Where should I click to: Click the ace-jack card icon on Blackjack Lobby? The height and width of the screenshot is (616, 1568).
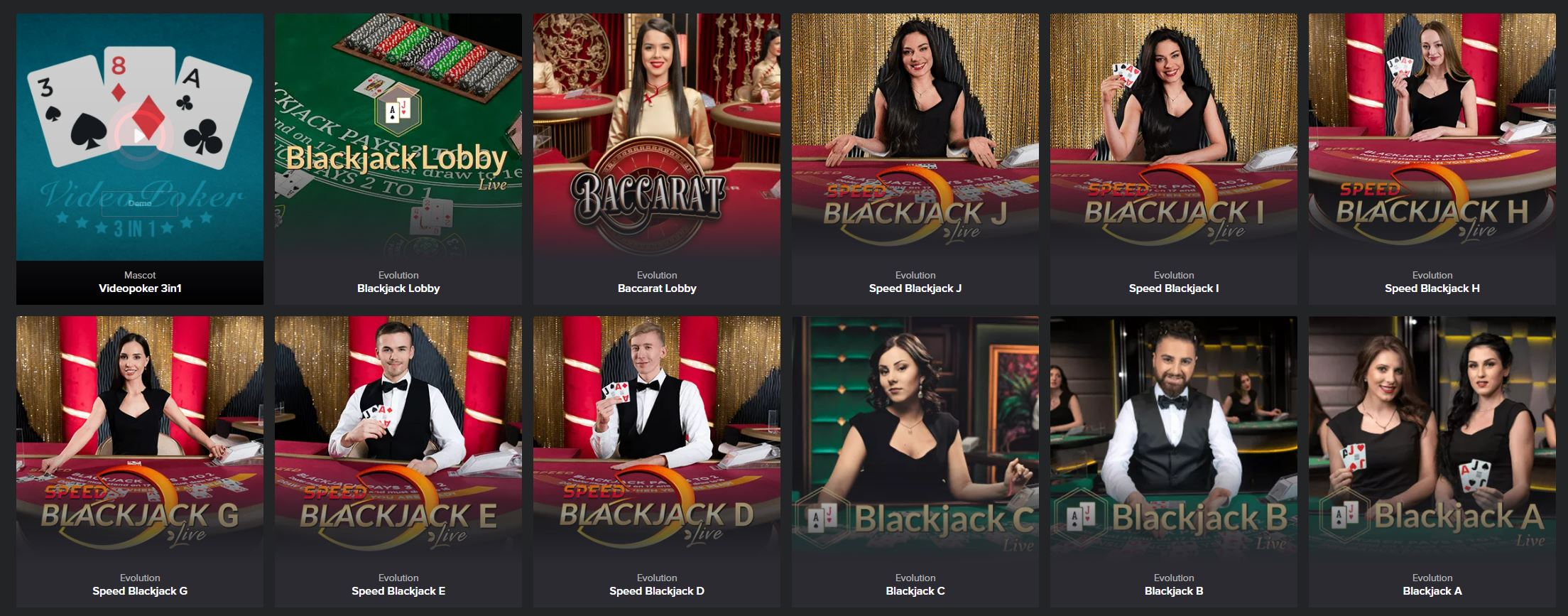[398, 110]
